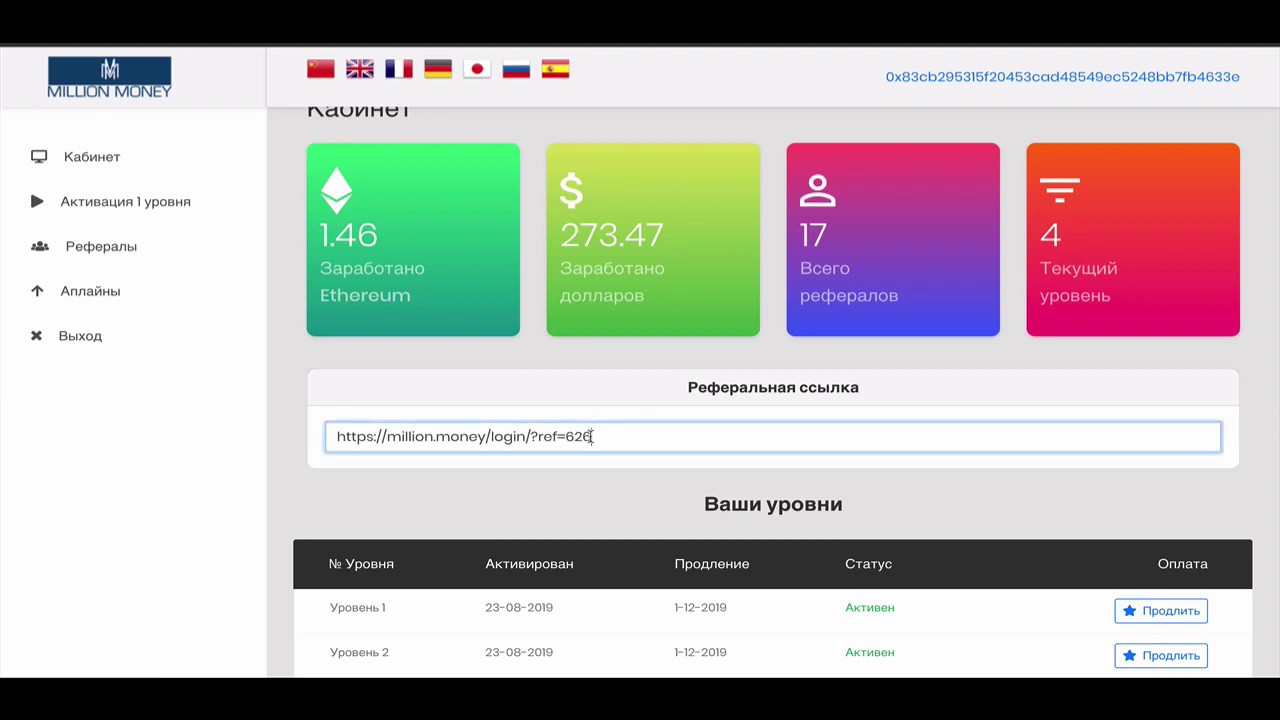This screenshot has width=1280, height=720.
Task: Click Активен status in Уровень 1 row
Action: [870, 608]
